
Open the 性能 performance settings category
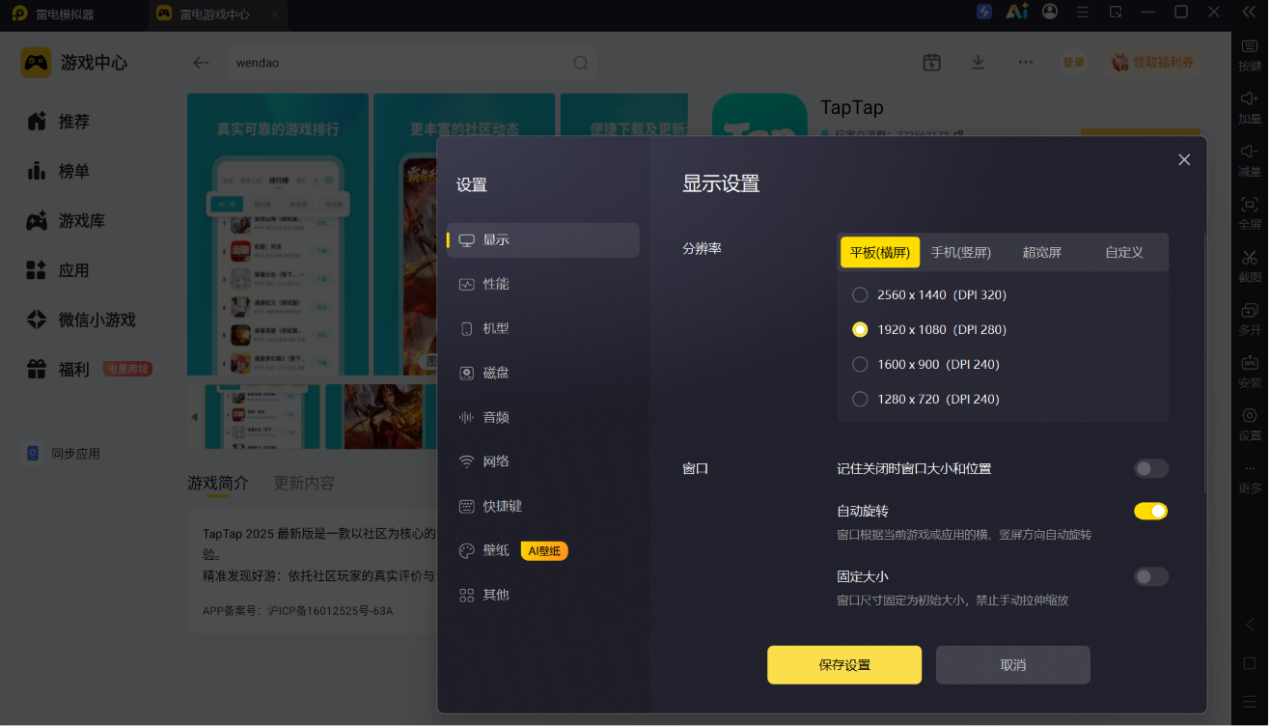point(543,284)
